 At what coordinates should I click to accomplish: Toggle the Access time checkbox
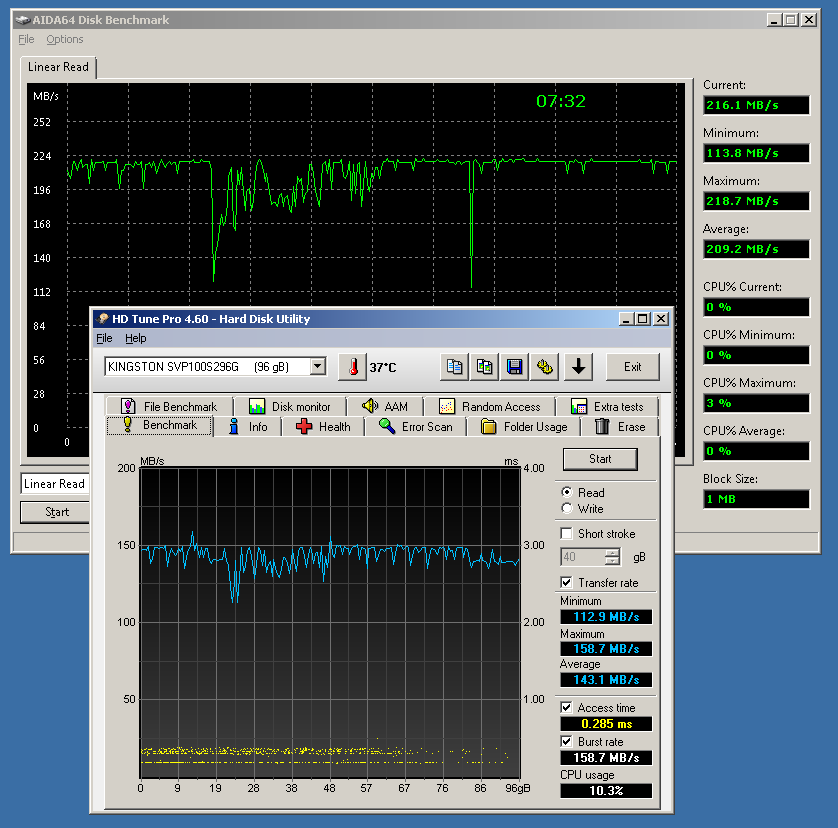click(x=567, y=707)
